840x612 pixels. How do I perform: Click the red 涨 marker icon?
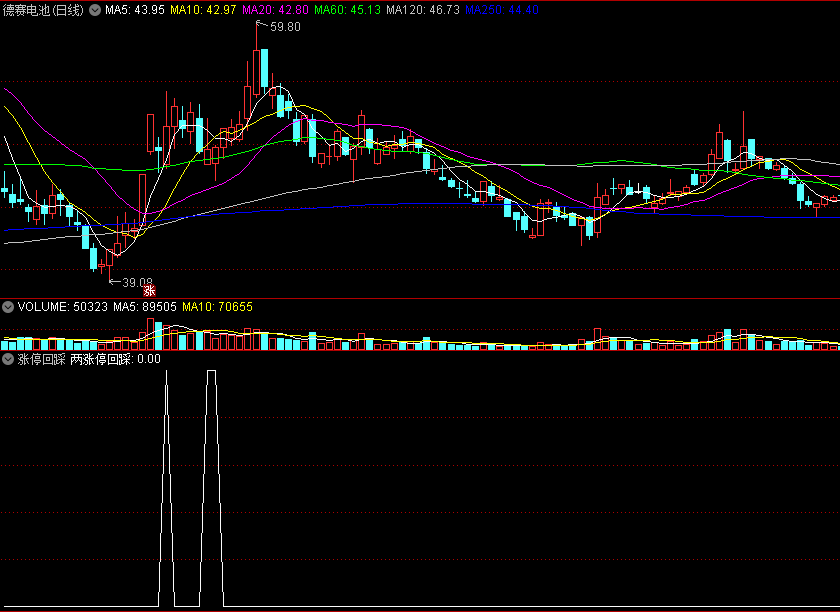[x=149, y=290]
